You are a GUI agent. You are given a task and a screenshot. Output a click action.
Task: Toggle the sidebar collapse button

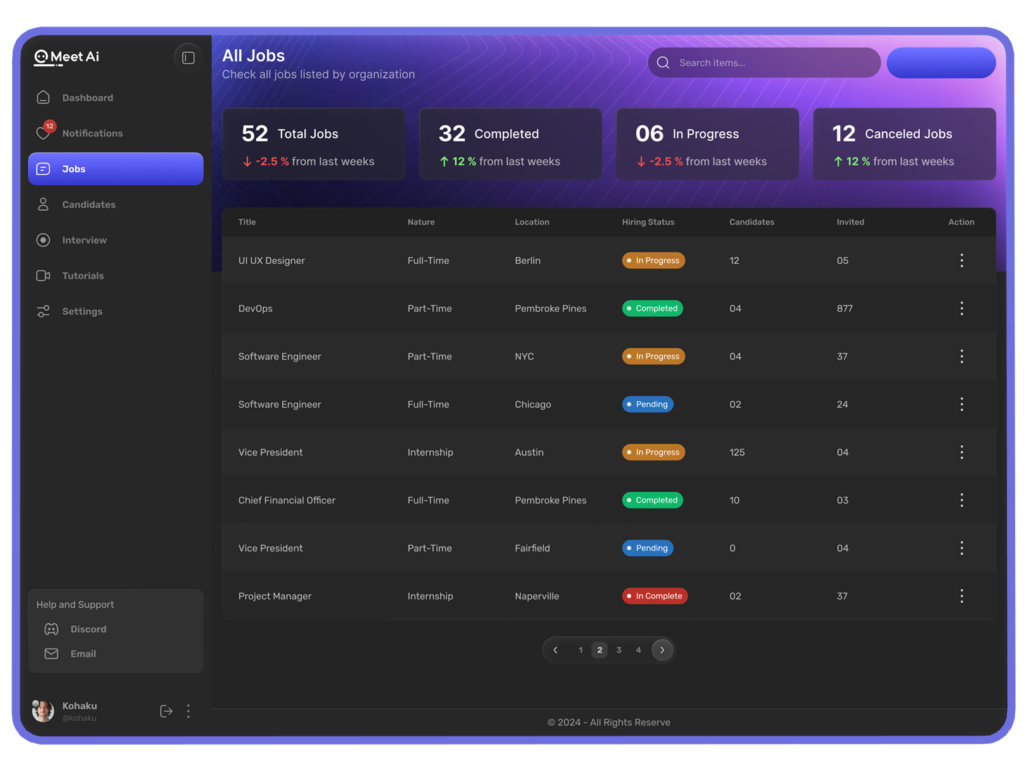coord(188,57)
